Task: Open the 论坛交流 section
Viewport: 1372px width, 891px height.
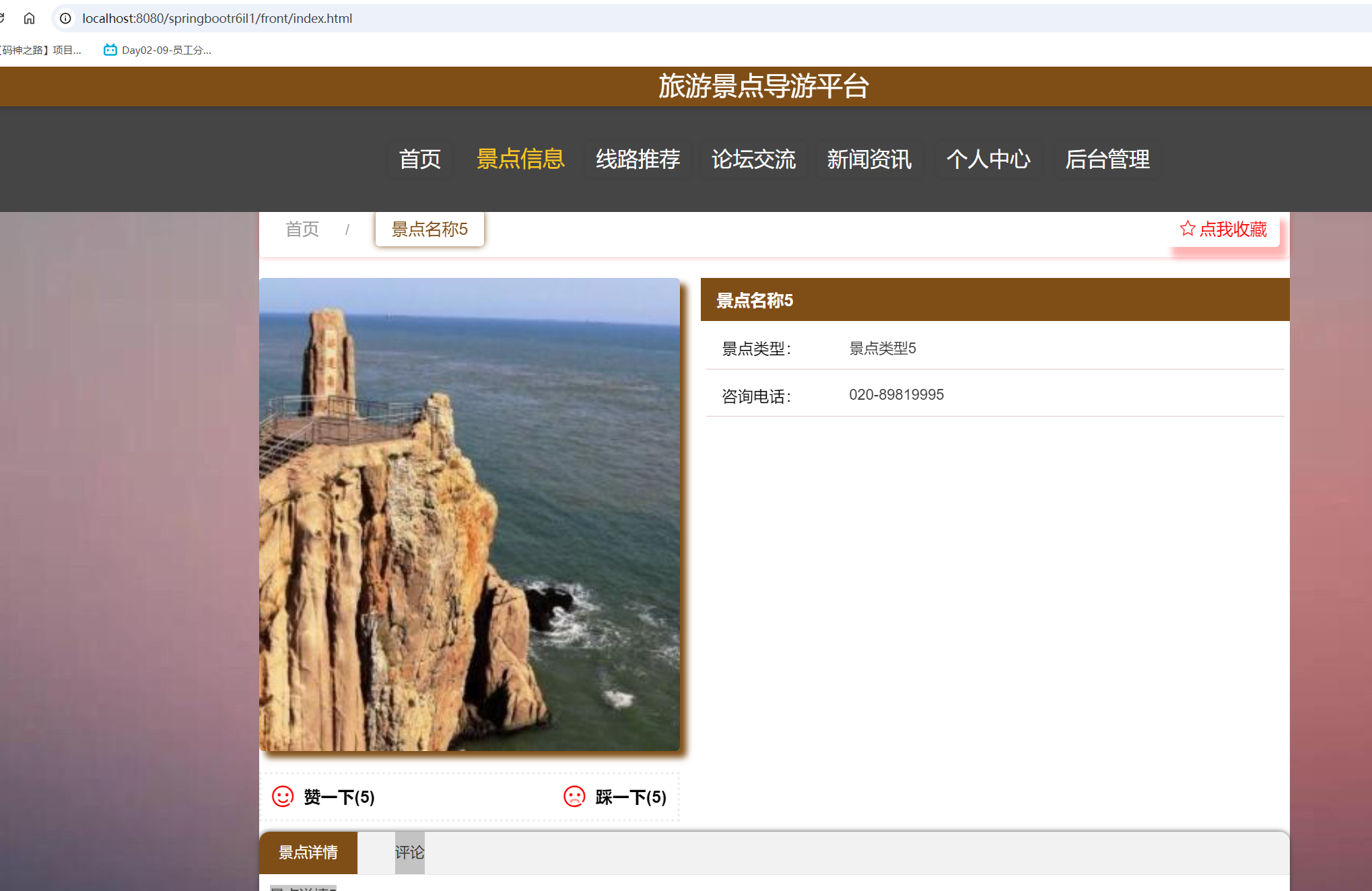Action: point(753,159)
